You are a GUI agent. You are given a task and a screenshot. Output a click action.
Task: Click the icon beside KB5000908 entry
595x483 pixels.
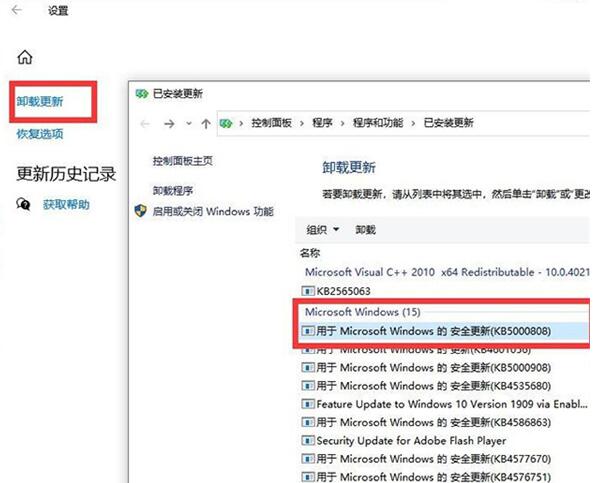coord(308,367)
